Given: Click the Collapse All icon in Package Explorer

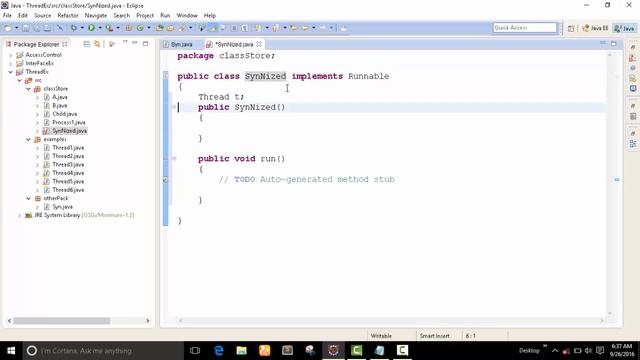Looking at the screenshot, I should pyautogui.click(x=87, y=44).
